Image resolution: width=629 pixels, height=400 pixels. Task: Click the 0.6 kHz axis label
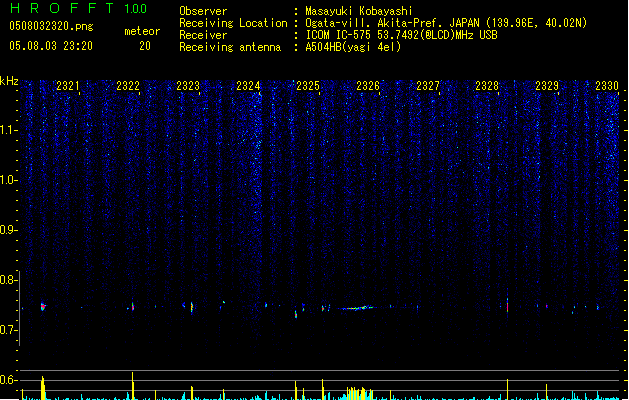9,380
